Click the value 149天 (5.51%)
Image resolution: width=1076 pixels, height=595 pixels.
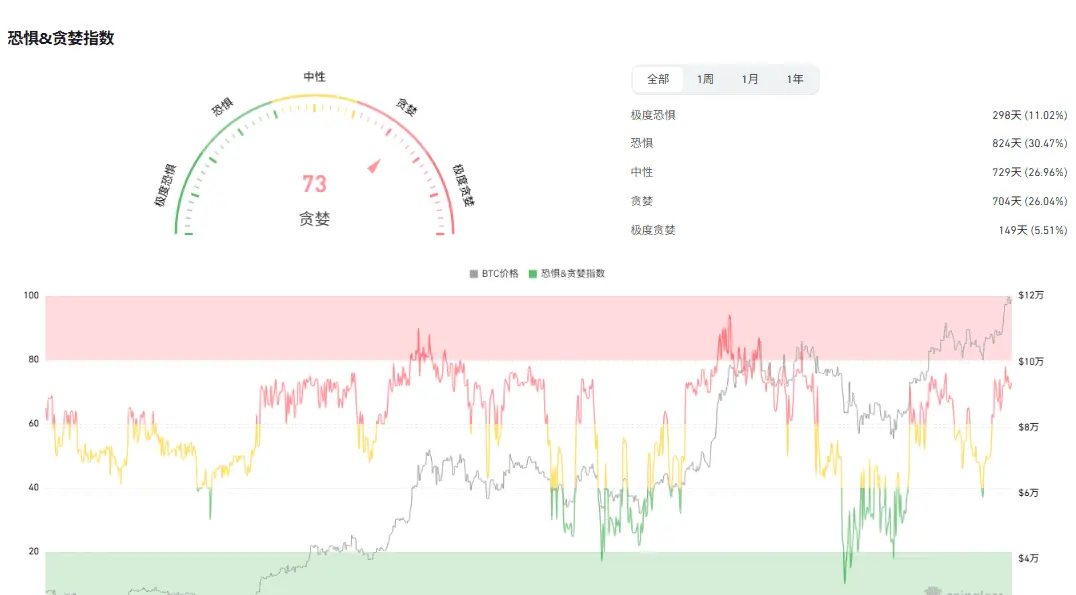pos(1033,230)
